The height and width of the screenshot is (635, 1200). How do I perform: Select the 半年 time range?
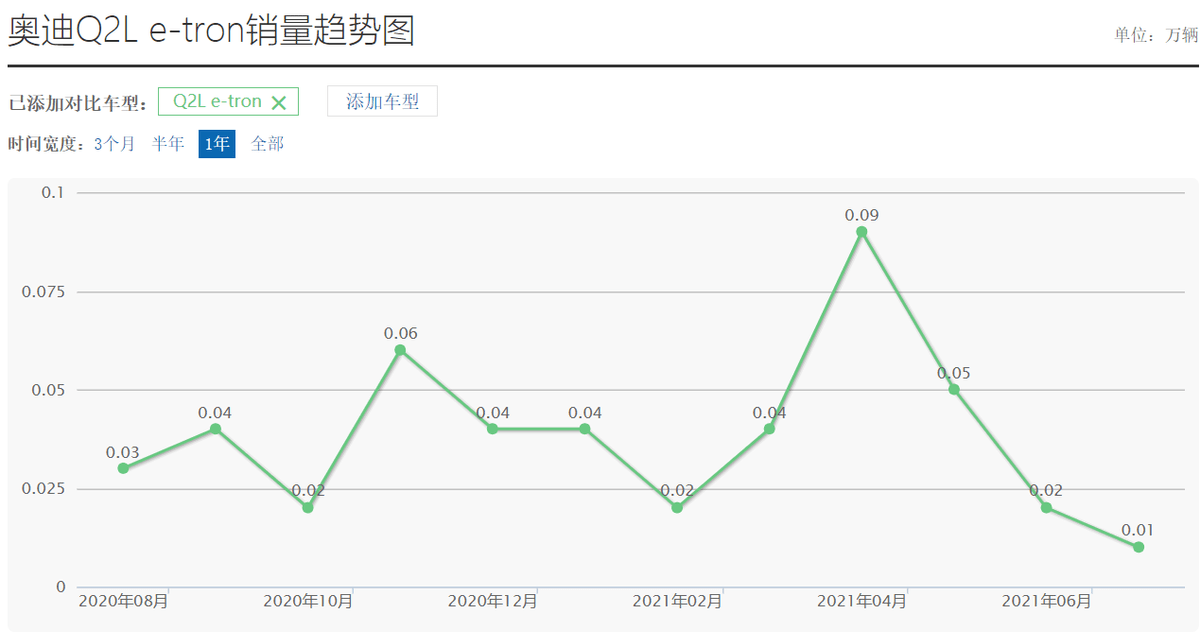pos(168,144)
